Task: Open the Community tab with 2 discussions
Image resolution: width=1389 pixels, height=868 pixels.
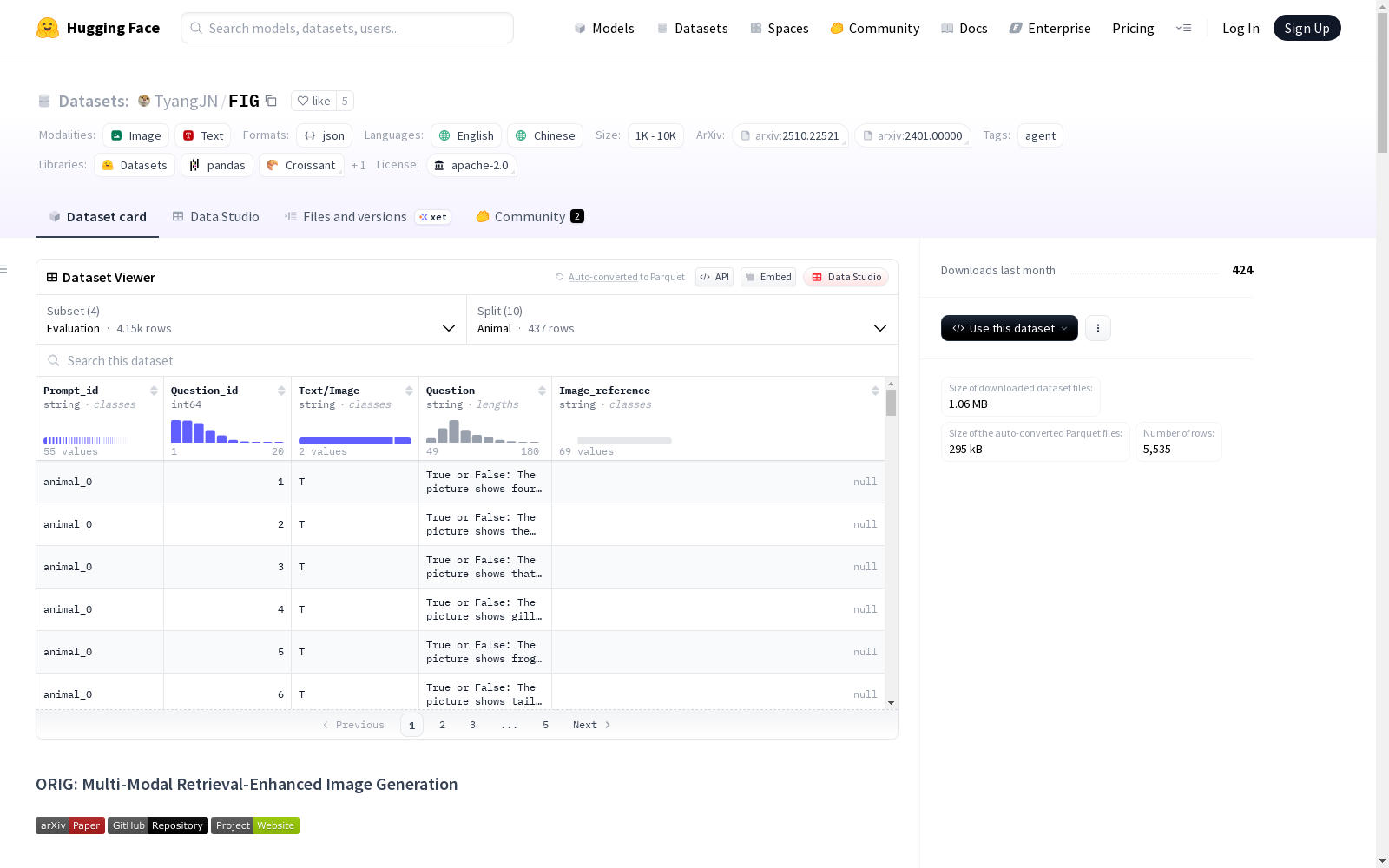Action: coord(530,217)
